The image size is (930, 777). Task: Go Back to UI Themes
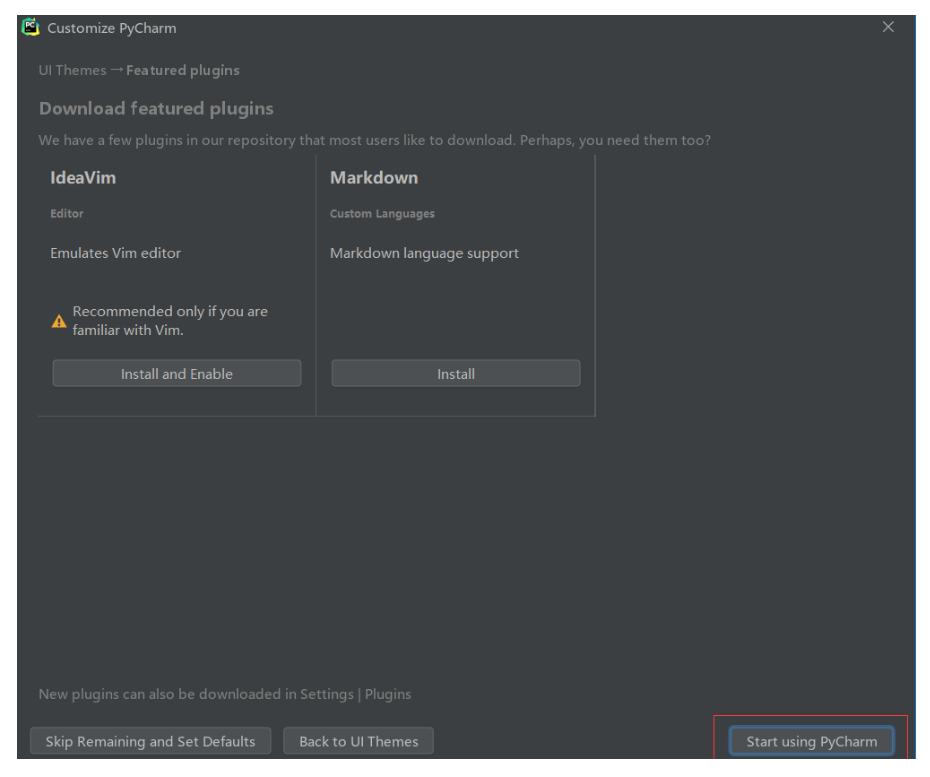click(x=358, y=741)
